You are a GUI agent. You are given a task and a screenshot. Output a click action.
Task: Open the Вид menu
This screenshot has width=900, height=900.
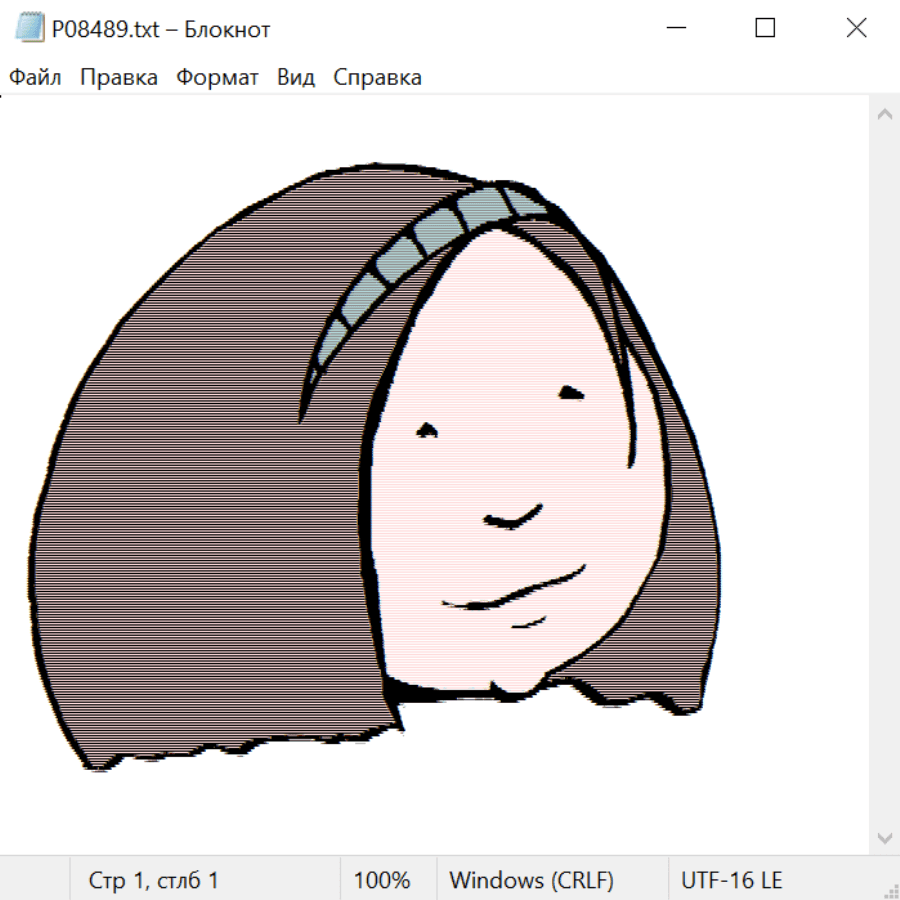[295, 78]
